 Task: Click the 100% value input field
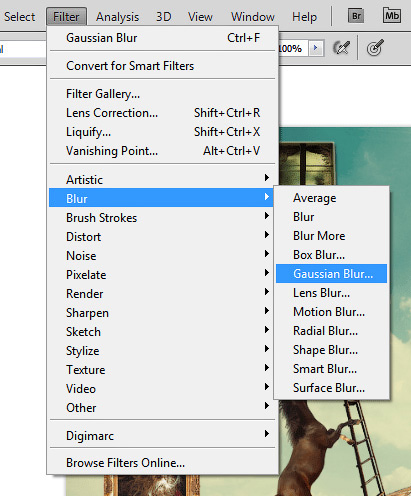pyautogui.click(x=293, y=49)
